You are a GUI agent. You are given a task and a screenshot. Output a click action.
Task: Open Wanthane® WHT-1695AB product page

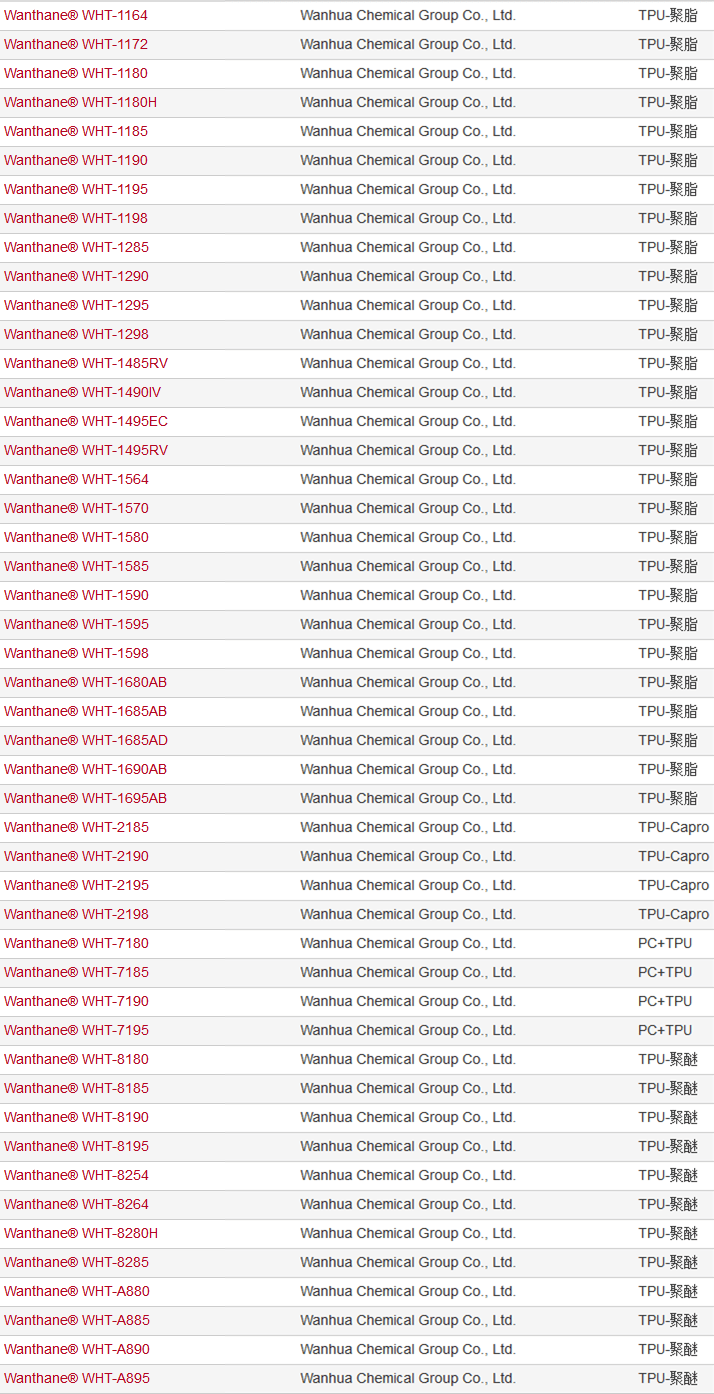(85, 798)
